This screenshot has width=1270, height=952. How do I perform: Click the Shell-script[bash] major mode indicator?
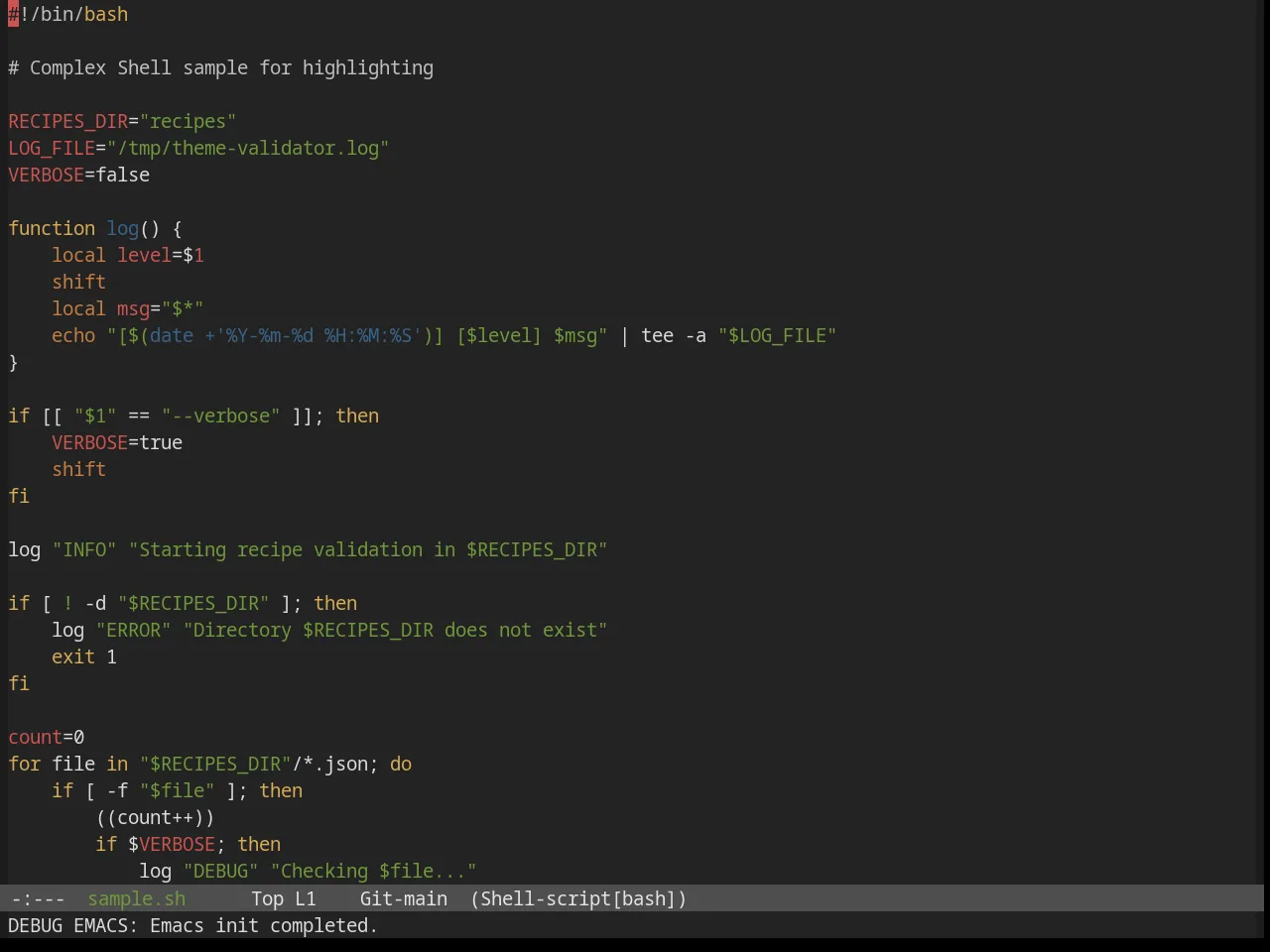tap(578, 898)
